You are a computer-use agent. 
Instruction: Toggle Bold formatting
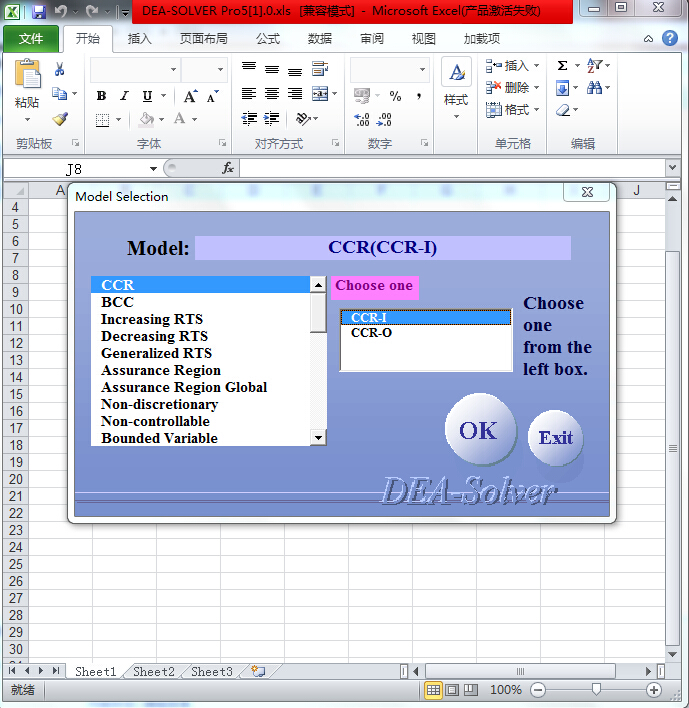coord(101,96)
